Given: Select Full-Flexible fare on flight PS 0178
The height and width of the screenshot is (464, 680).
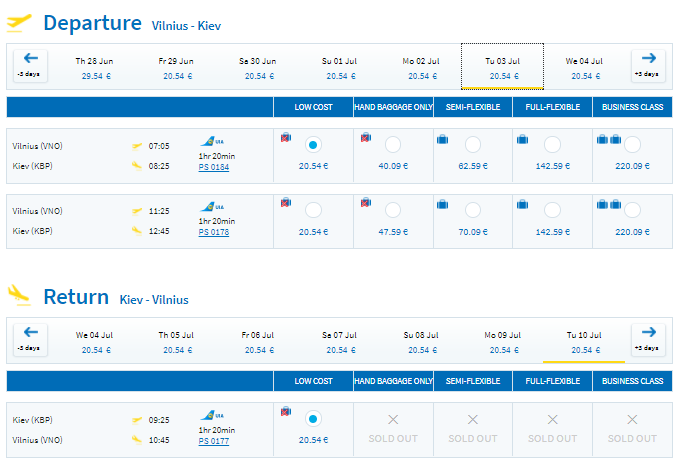Looking at the screenshot, I should point(552,210).
